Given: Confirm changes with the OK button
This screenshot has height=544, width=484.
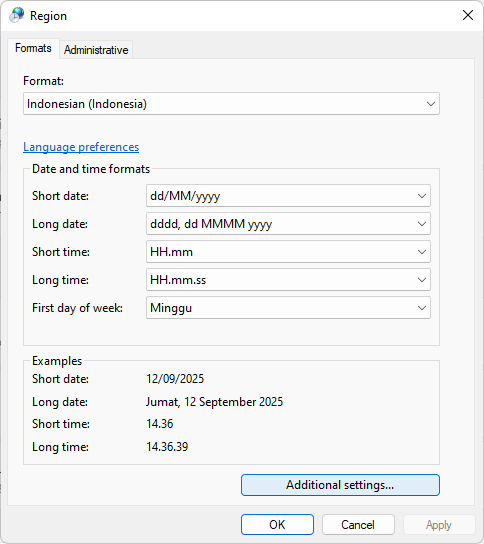Looking at the screenshot, I should pos(277,525).
